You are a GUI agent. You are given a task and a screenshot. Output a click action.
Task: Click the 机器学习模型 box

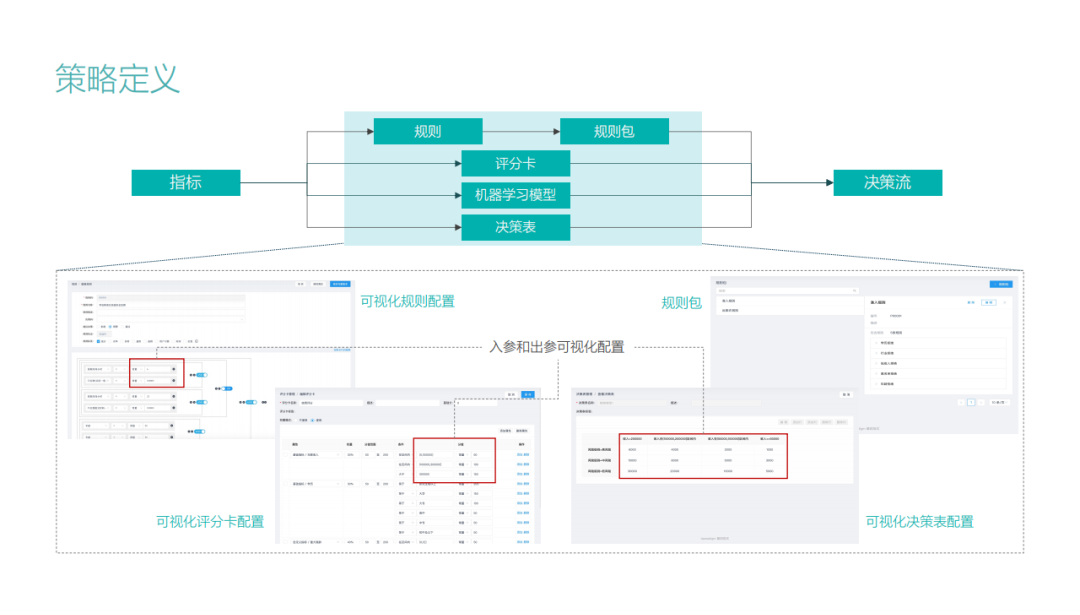[x=515, y=195]
